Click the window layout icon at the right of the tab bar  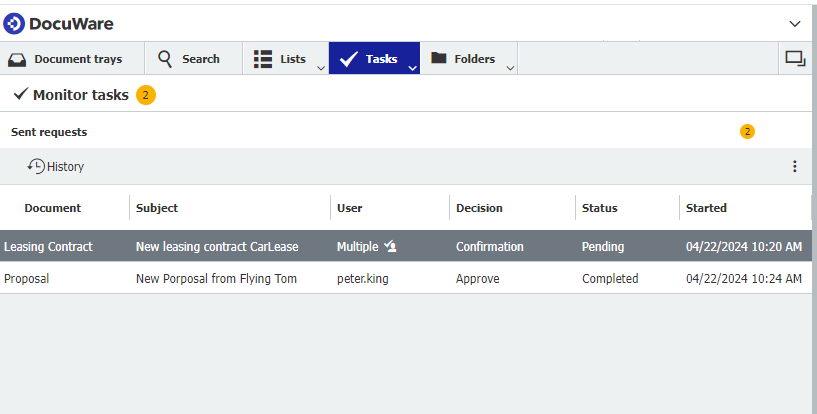(x=796, y=59)
